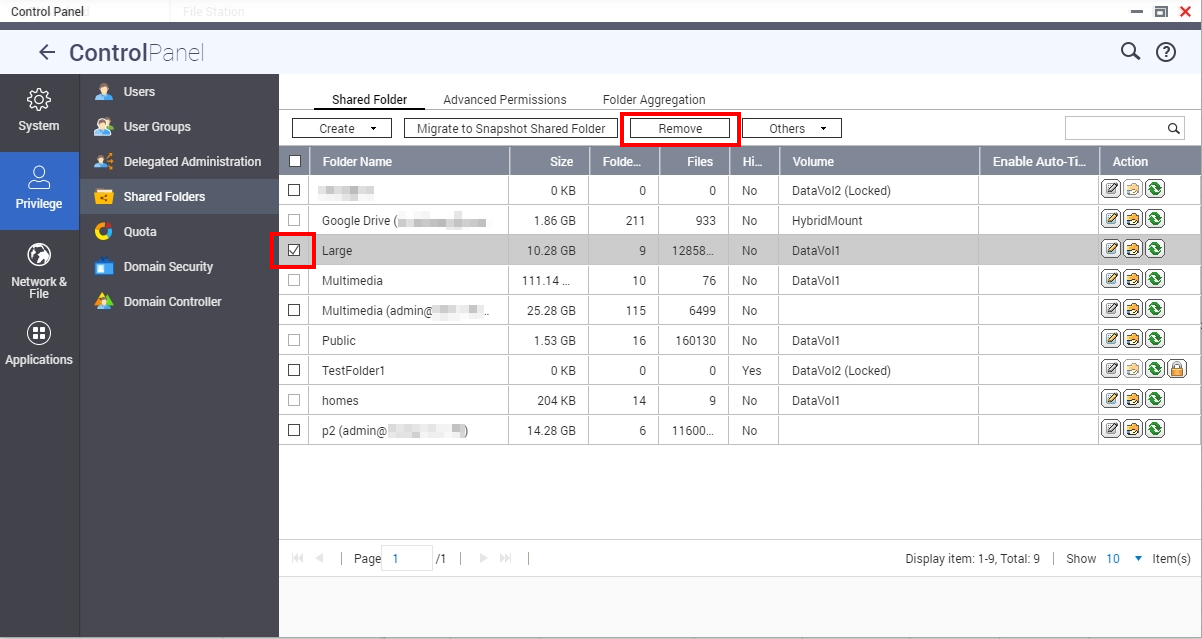
Task: Open the Others dropdown menu
Action: point(791,128)
